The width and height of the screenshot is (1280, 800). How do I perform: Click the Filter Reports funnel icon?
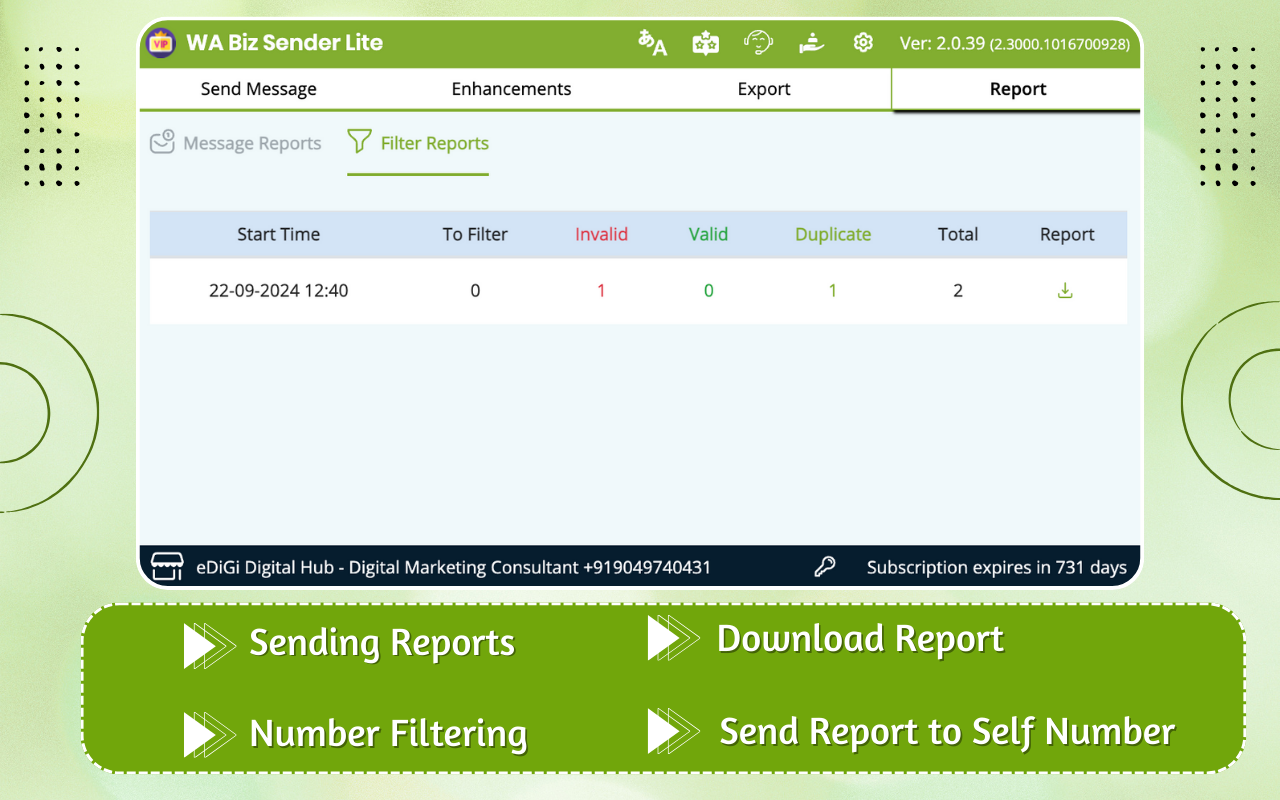click(x=359, y=142)
